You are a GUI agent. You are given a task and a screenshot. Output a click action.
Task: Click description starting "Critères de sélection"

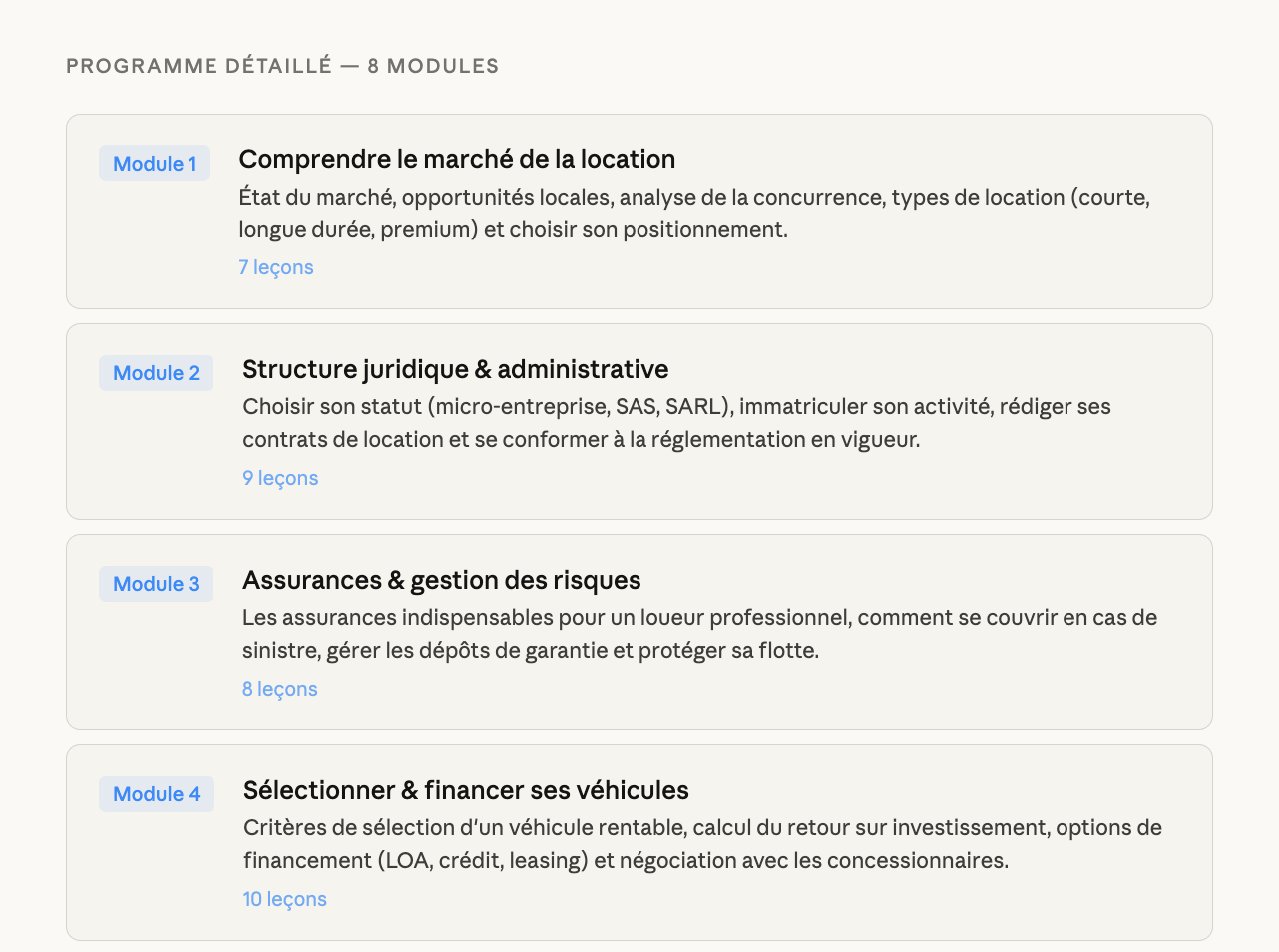pos(702,844)
